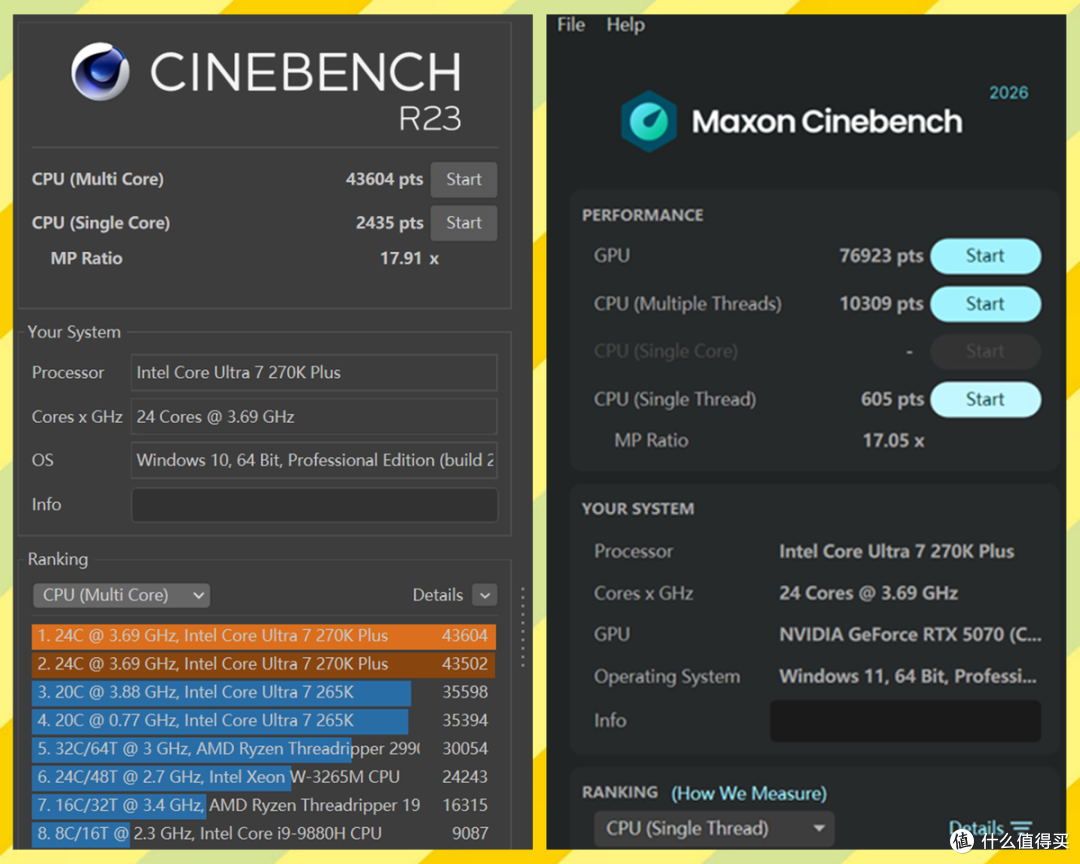Start the R23 CPU Multi Core test
This screenshot has width=1080, height=864.
click(x=464, y=179)
